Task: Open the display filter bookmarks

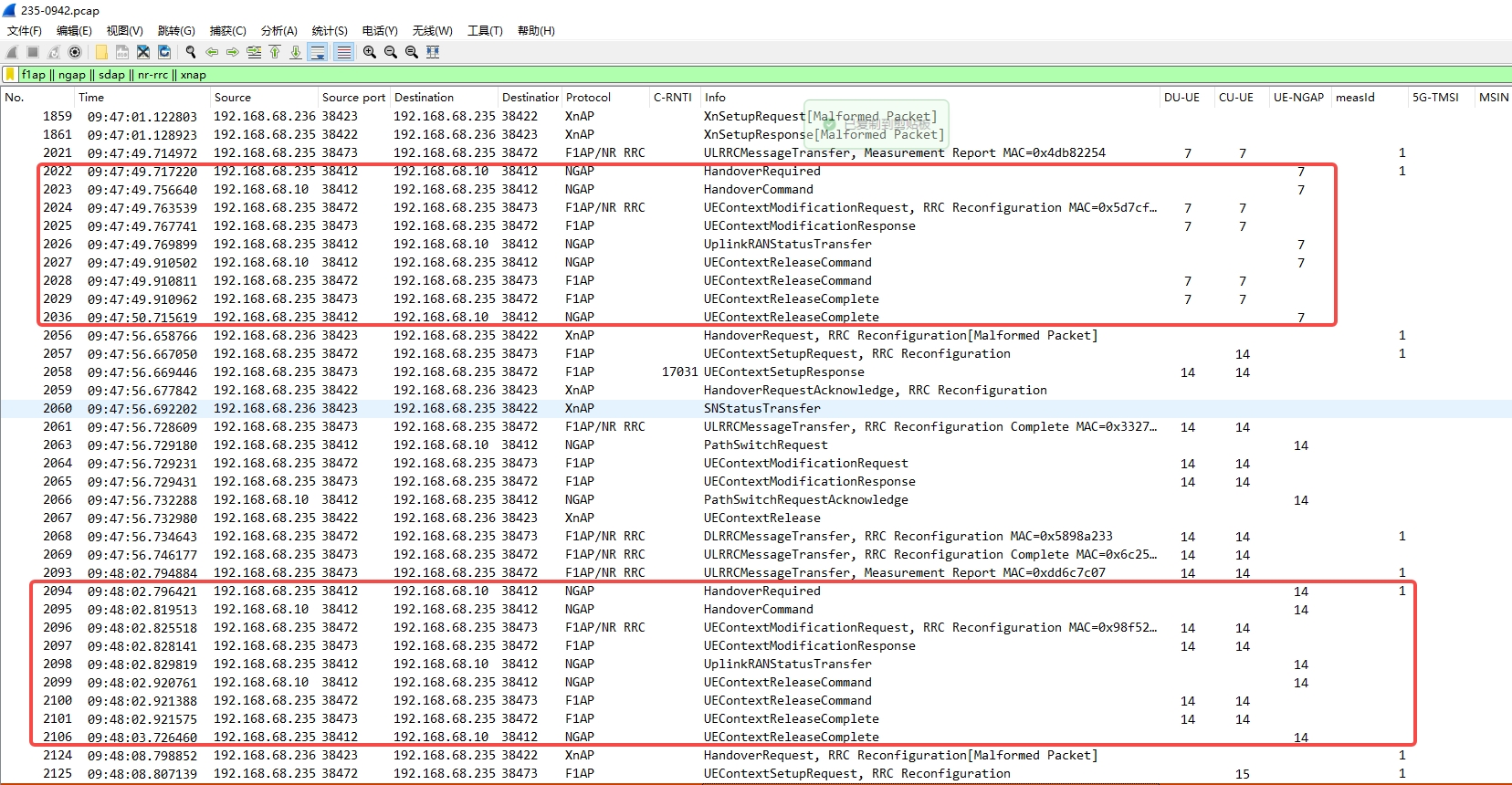Action: (10, 75)
